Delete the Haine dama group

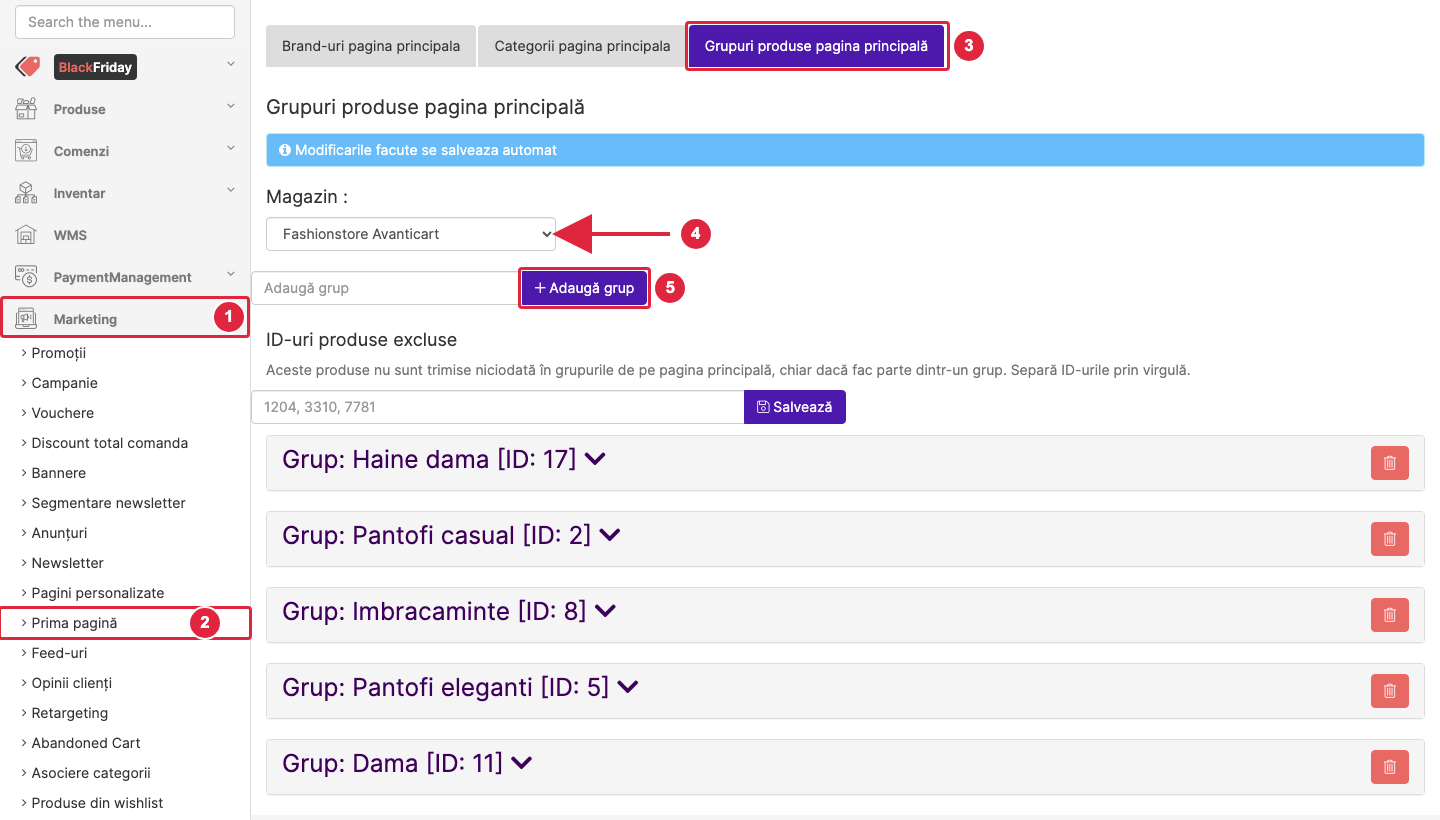1390,463
